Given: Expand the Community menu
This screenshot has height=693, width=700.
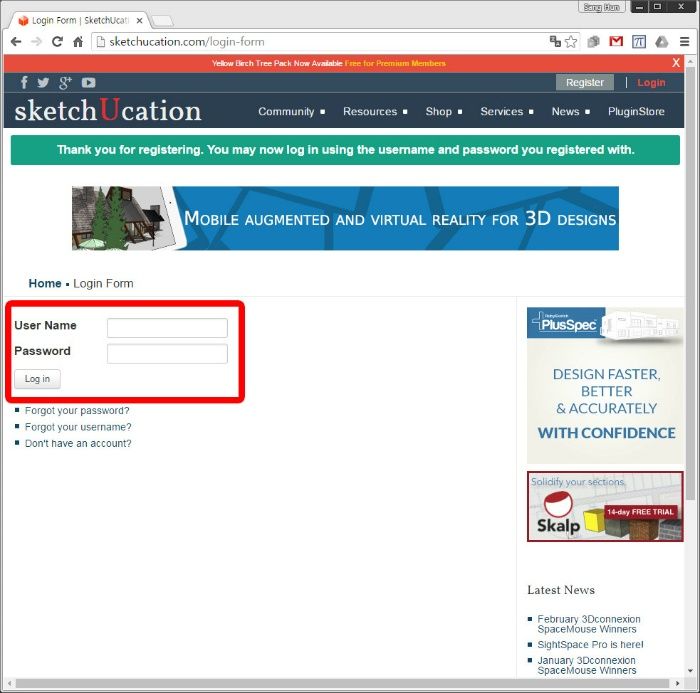Looking at the screenshot, I should [x=292, y=112].
